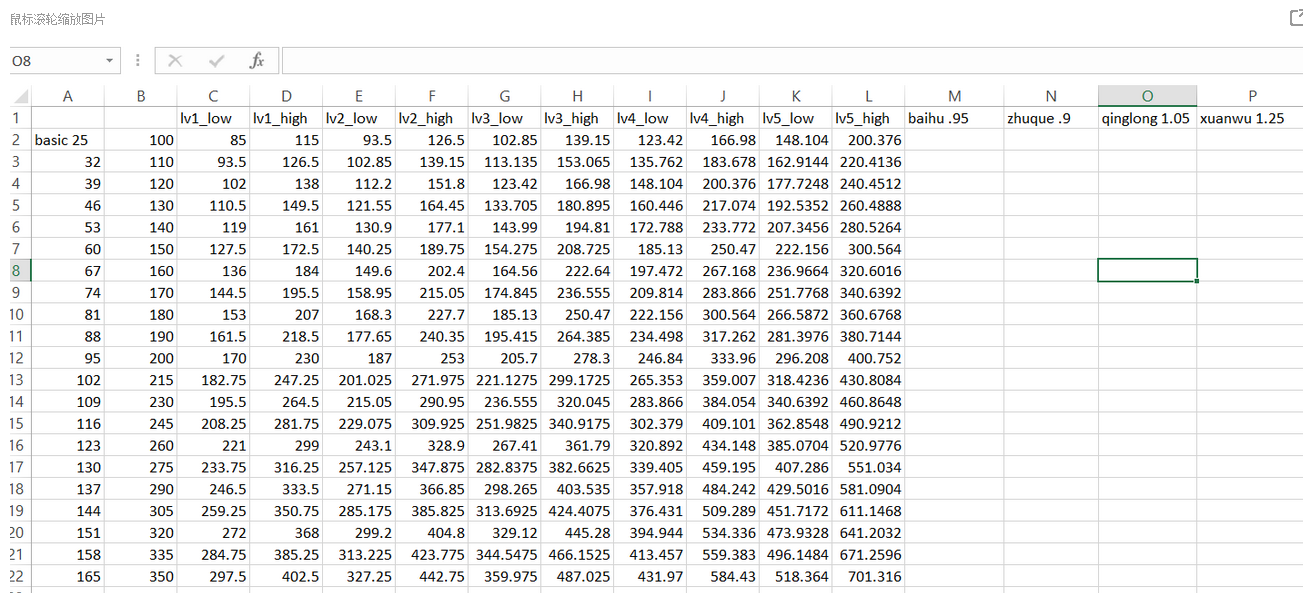The width and height of the screenshot is (1303, 593).
Task: Select row 8 header
Action: pos(17,270)
